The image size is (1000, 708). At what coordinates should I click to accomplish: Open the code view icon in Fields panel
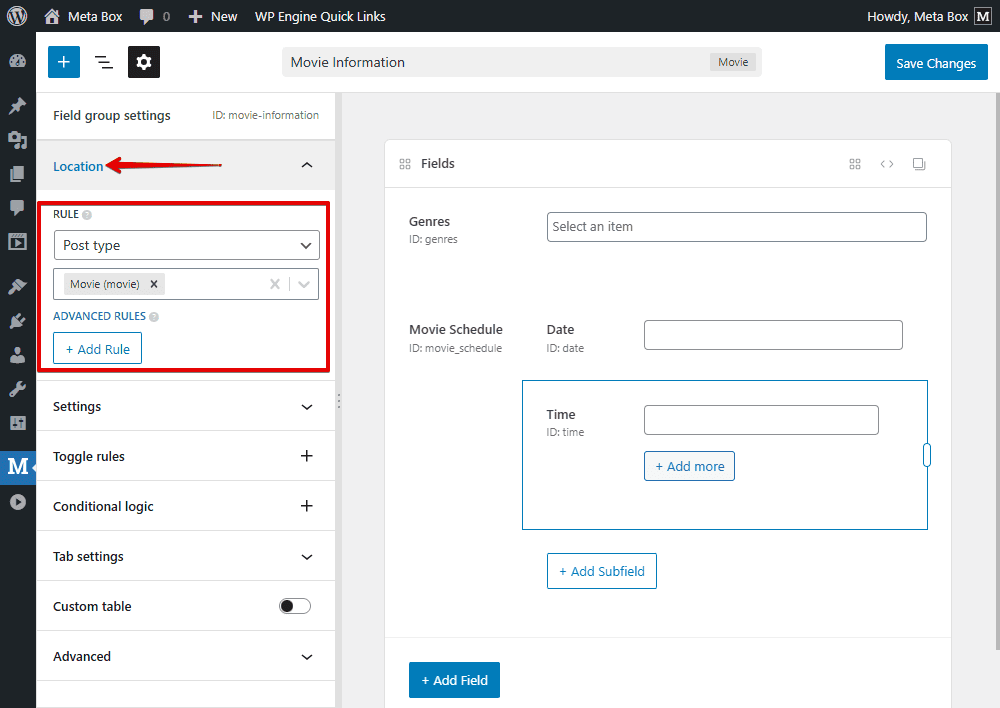887,164
